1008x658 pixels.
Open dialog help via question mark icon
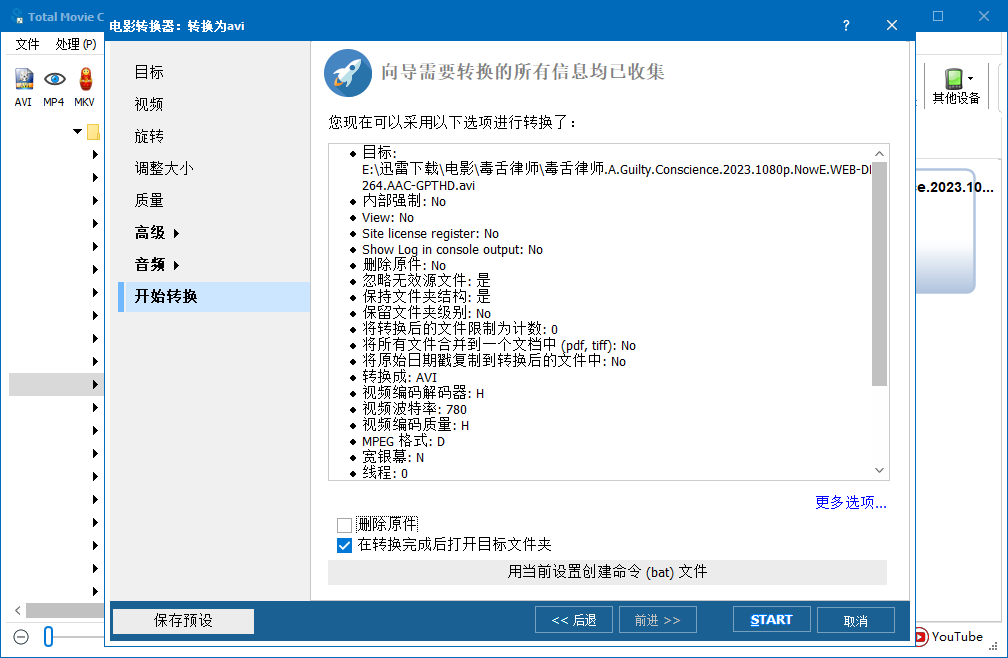[x=845, y=25]
